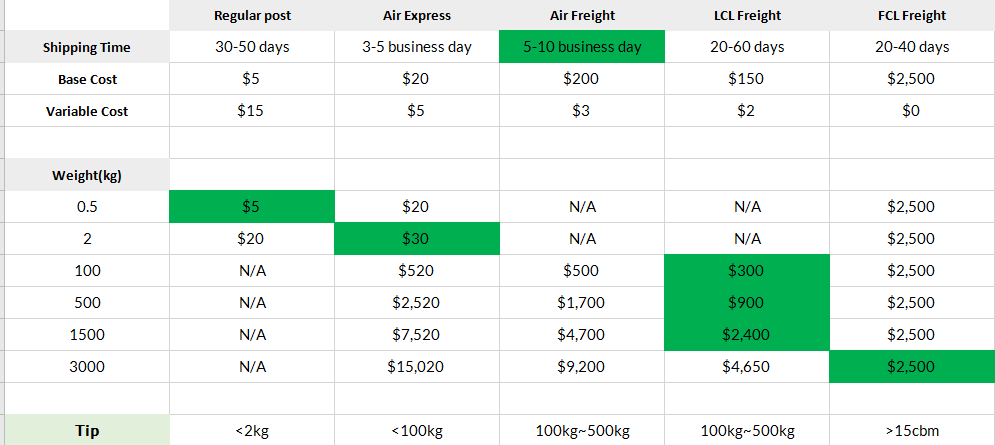Click the green $30 Air Express cell
Viewport: 995px width, 445px height.
[416, 239]
